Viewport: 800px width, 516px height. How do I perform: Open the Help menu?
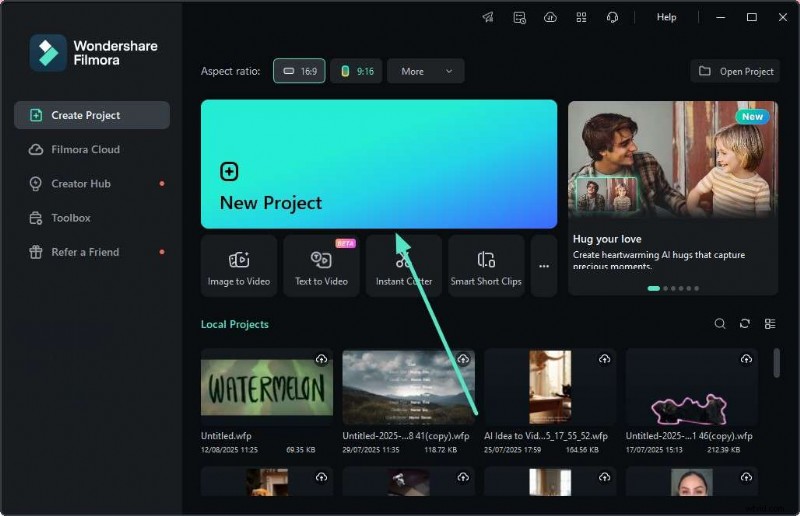(666, 17)
